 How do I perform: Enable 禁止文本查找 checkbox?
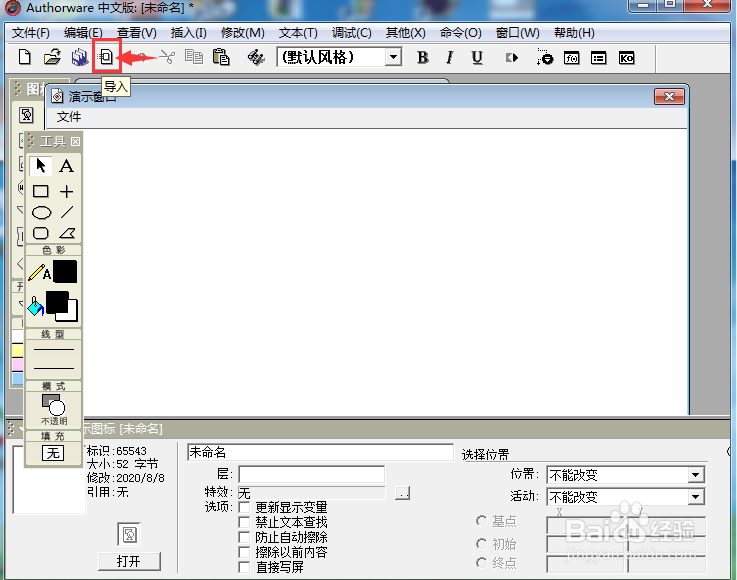[244, 522]
